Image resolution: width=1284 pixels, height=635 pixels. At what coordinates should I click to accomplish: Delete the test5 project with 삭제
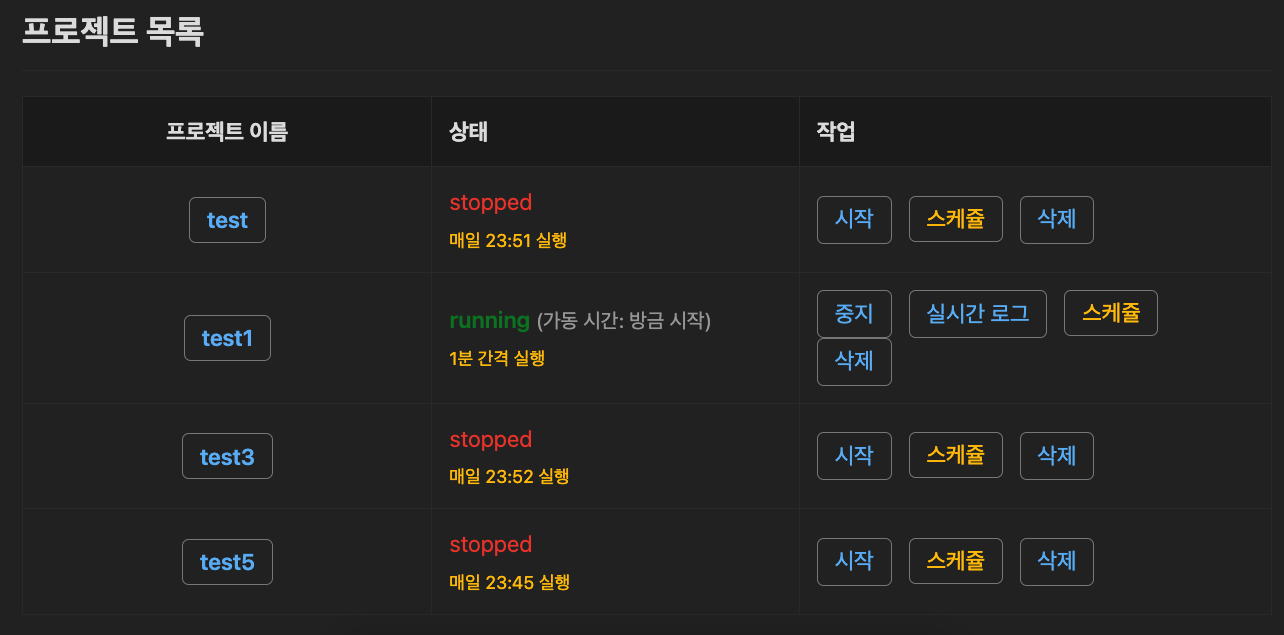(1056, 561)
